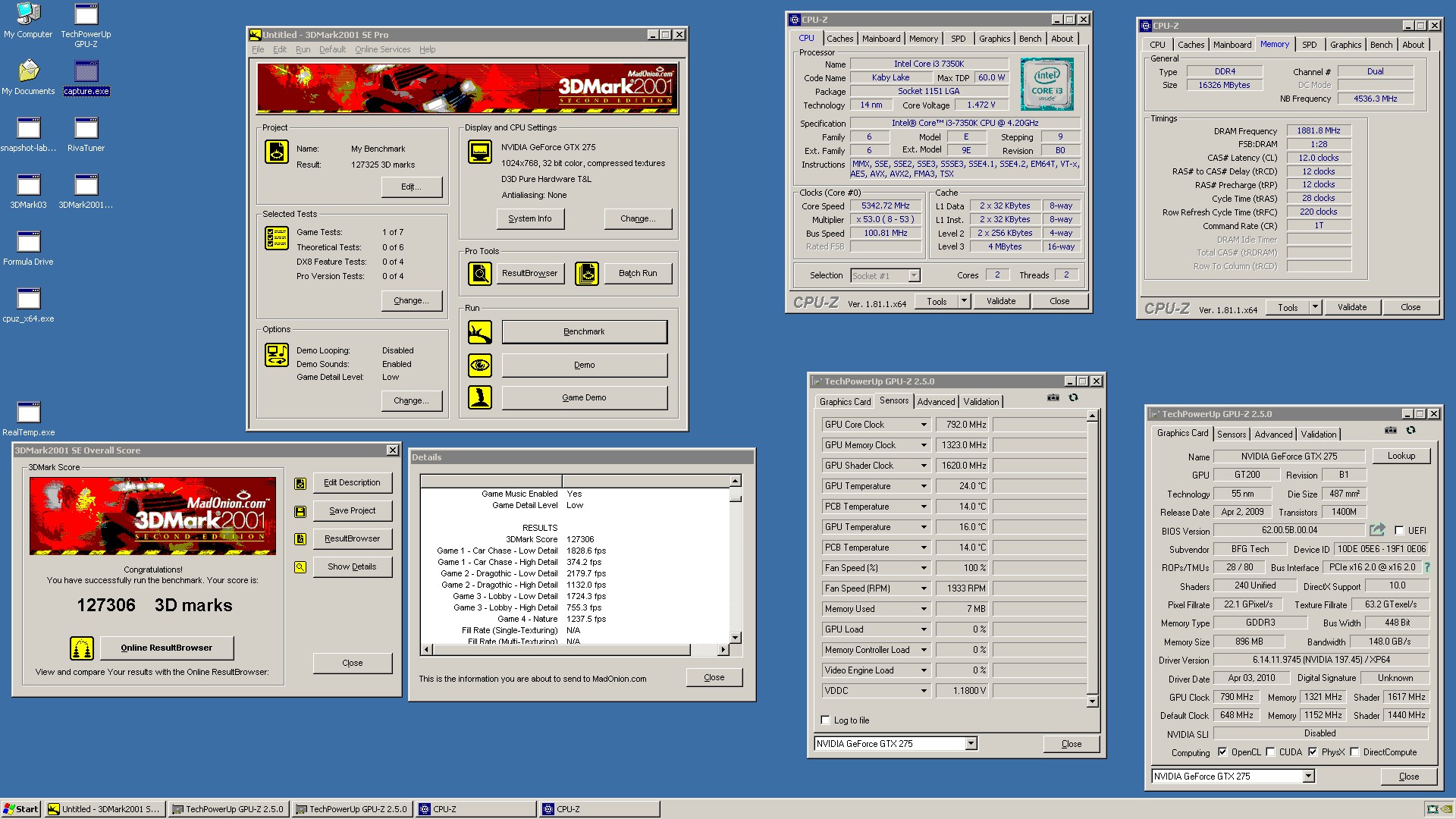The image size is (1456, 819).
Task: Toggle the CUDA checkbox
Action: (1269, 752)
